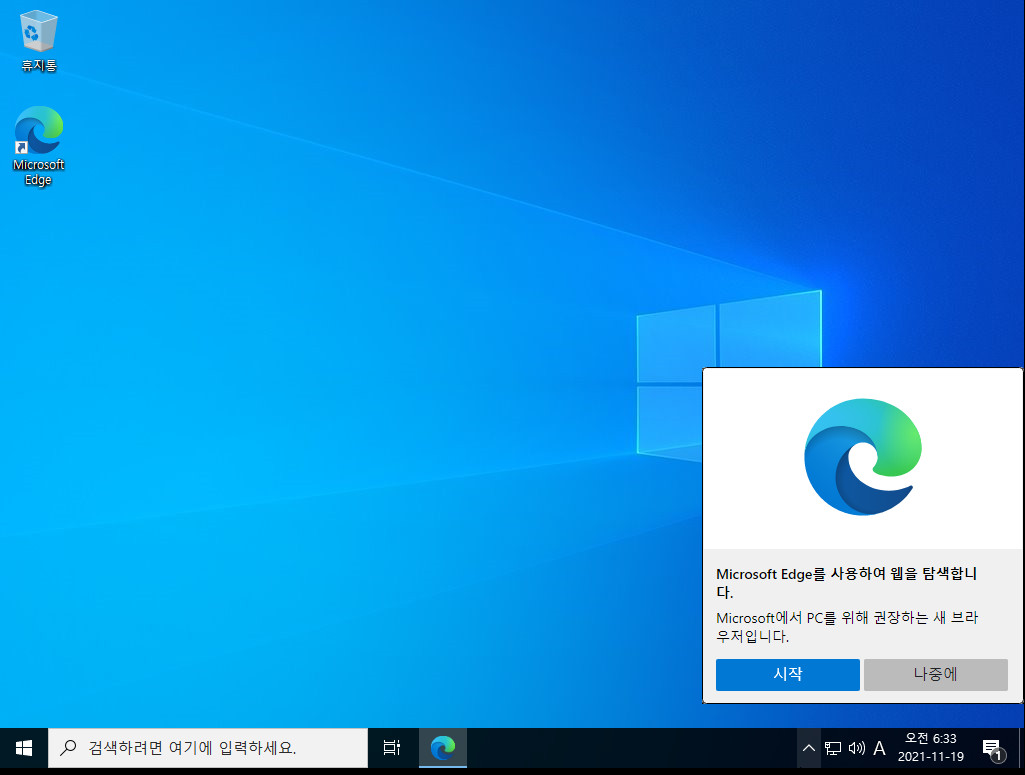This screenshot has height=775, width=1025.
Task: Open Task View on the taskbar
Action: point(390,747)
